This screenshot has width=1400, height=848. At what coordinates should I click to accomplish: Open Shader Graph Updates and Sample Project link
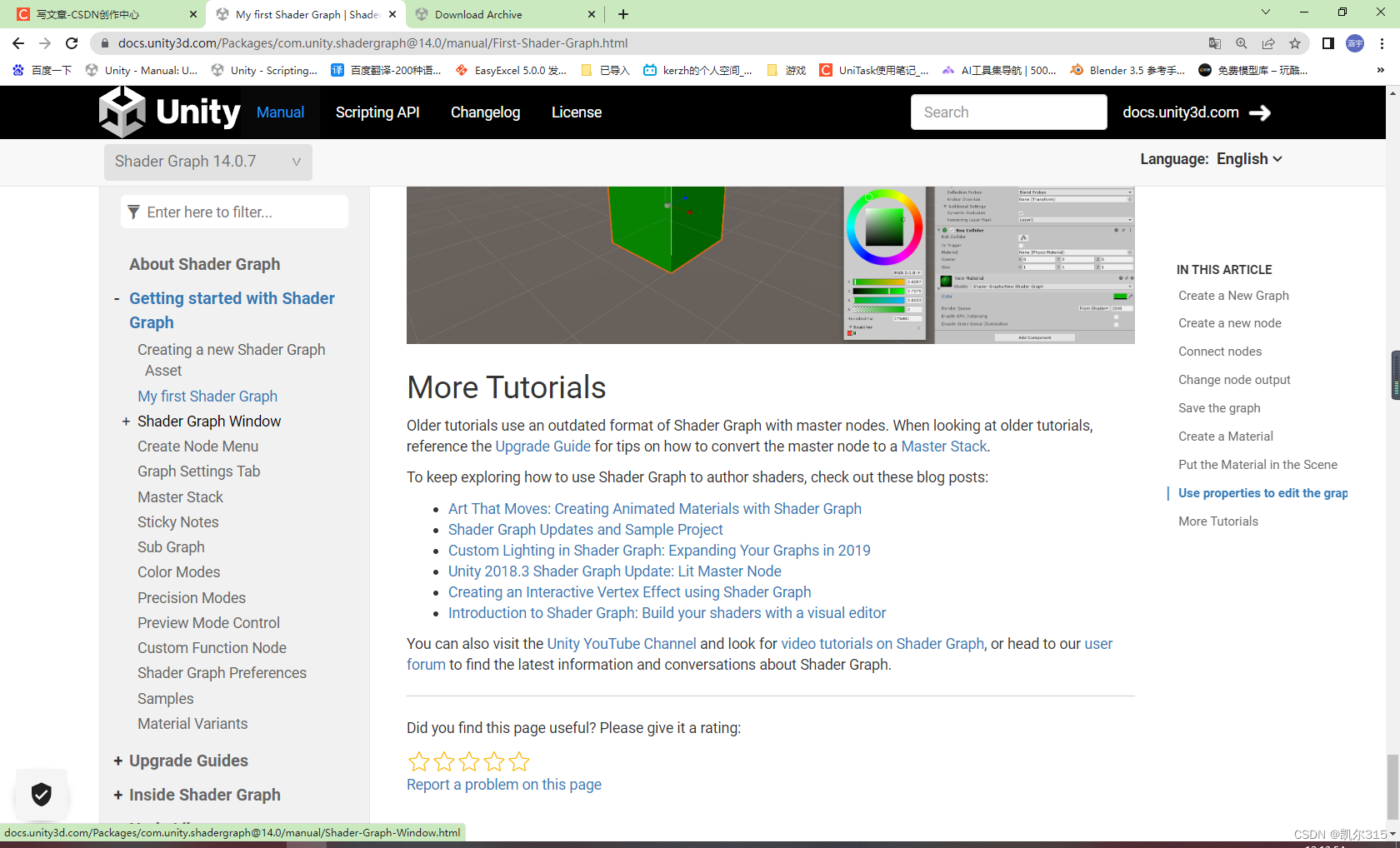(x=586, y=530)
